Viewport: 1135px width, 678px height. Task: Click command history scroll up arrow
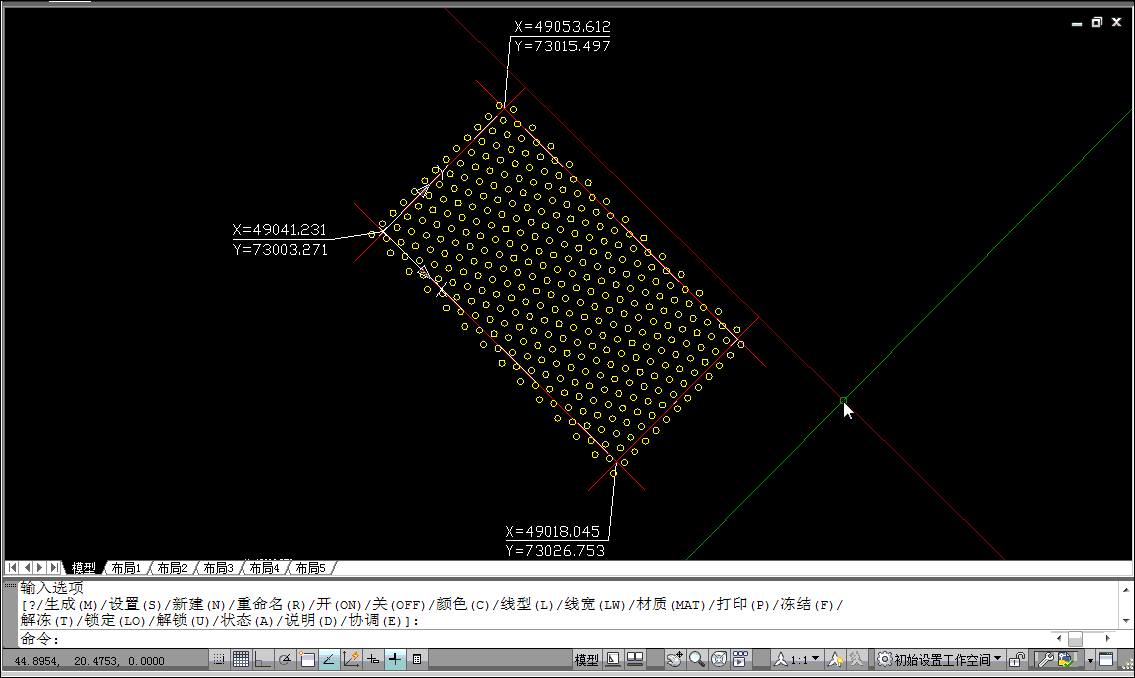(1126, 590)
